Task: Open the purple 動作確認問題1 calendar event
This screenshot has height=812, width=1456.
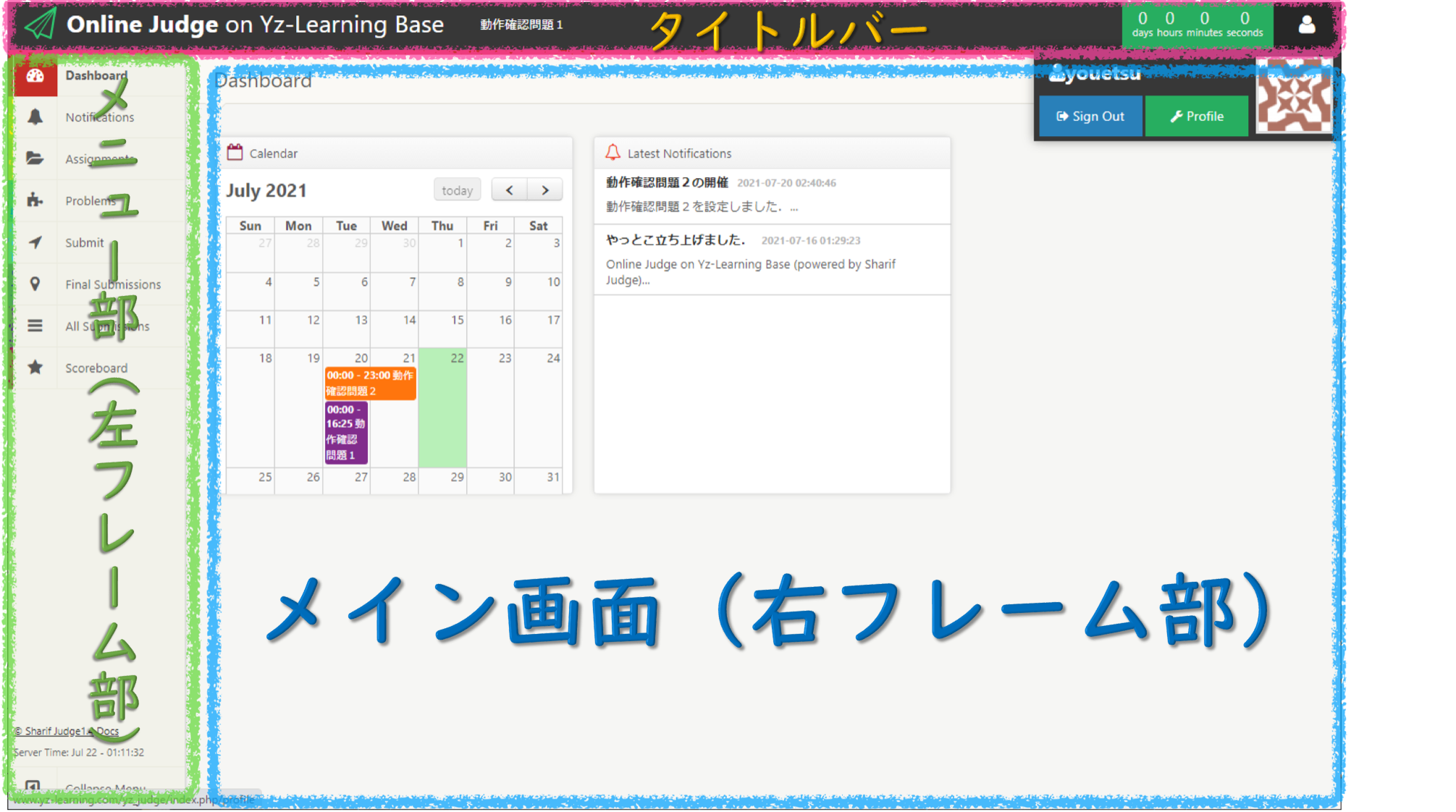Action: [346, 433]
